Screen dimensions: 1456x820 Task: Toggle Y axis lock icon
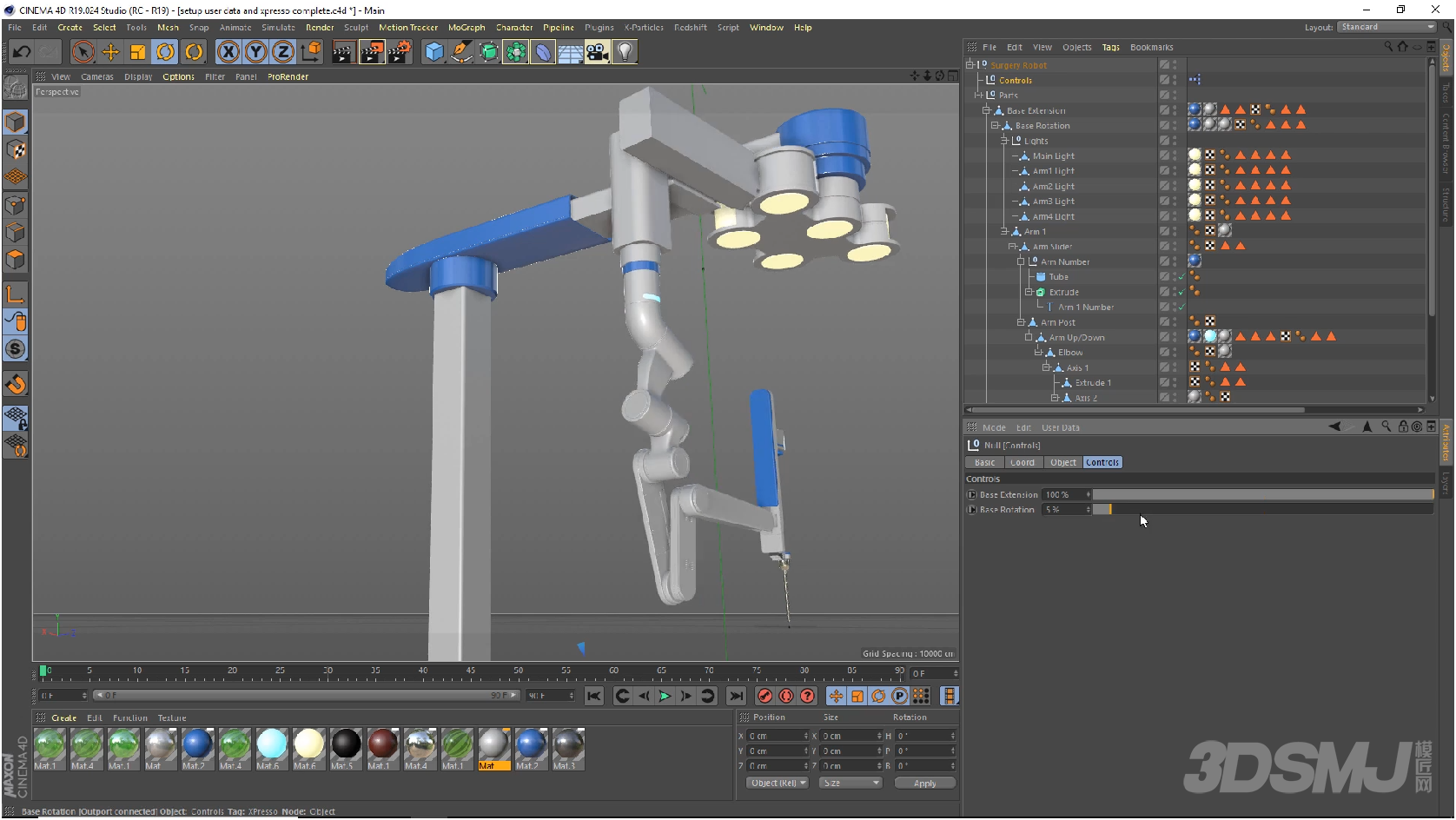click(x=255, y=52)
